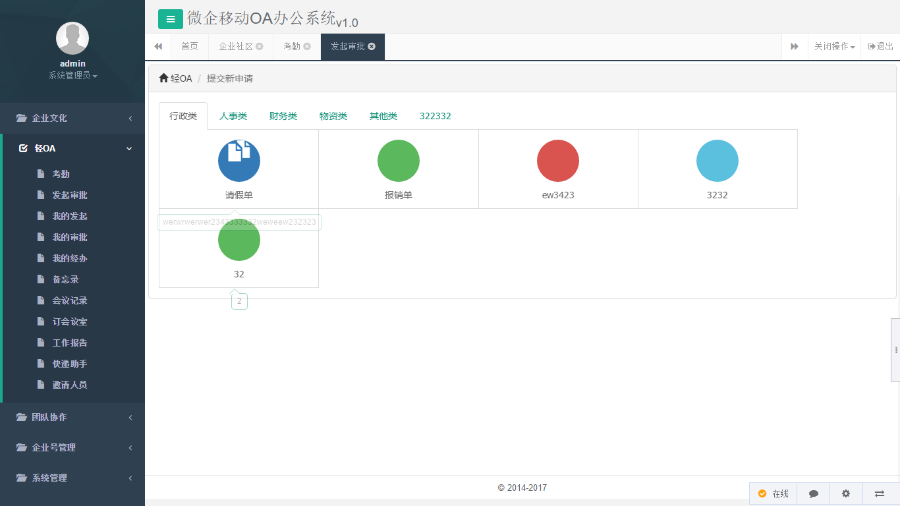Switch to the 财务类 category tab
This screenshot has height=506, width=900.
point(283,116)
